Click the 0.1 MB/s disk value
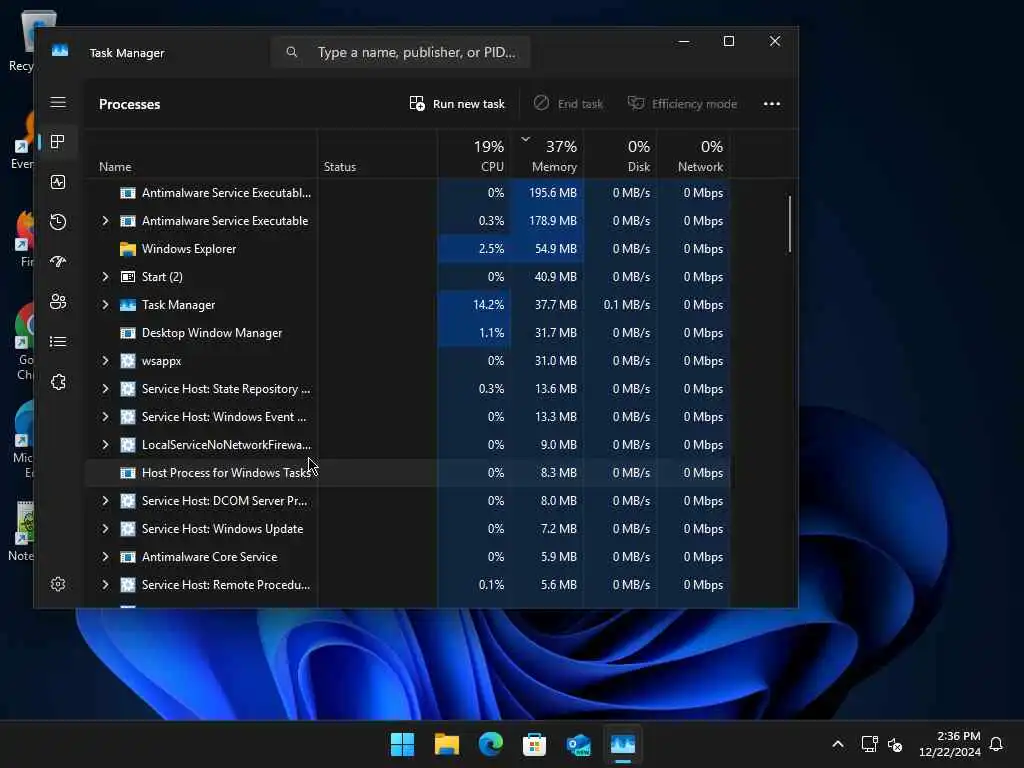 (627, 305)
